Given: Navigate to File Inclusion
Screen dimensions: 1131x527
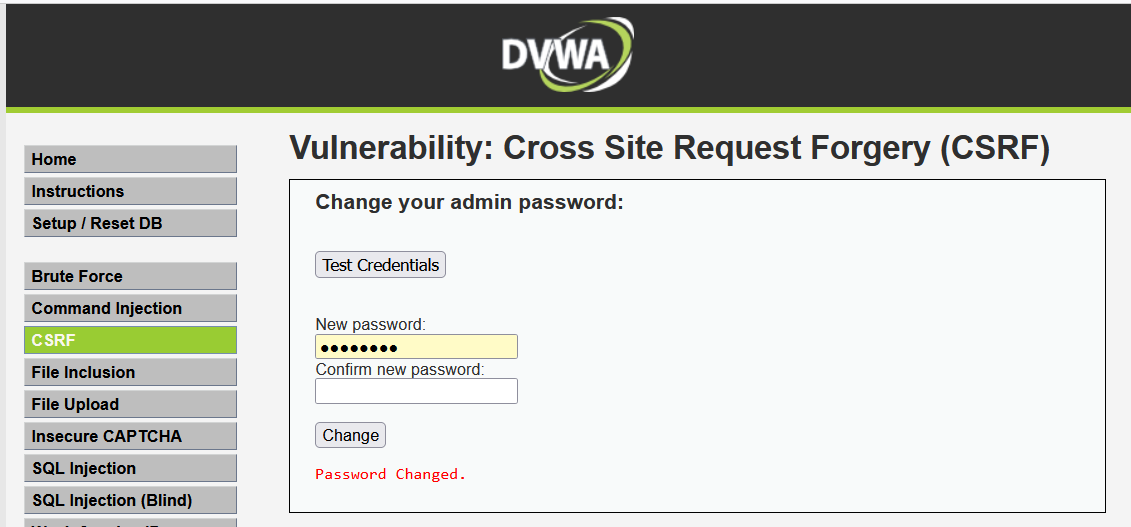Looking at the screenshot, I should [130, 372].
